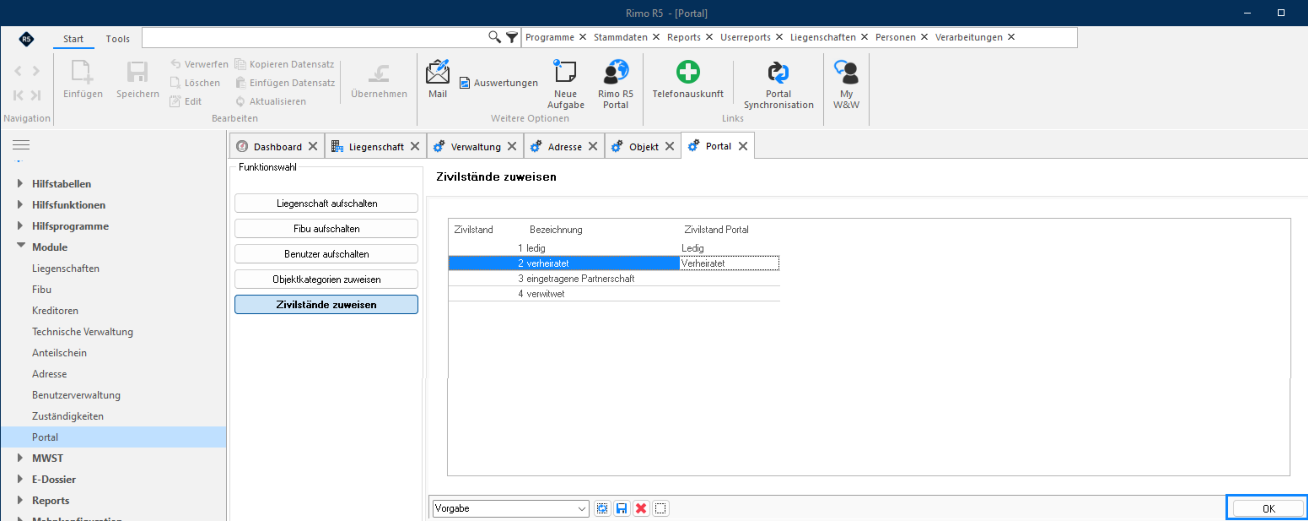Image resolution: width=1309 pixels, height=521 pixels.
Task: Click Zivilstände zuweisen button
Action: coord(327,304)
